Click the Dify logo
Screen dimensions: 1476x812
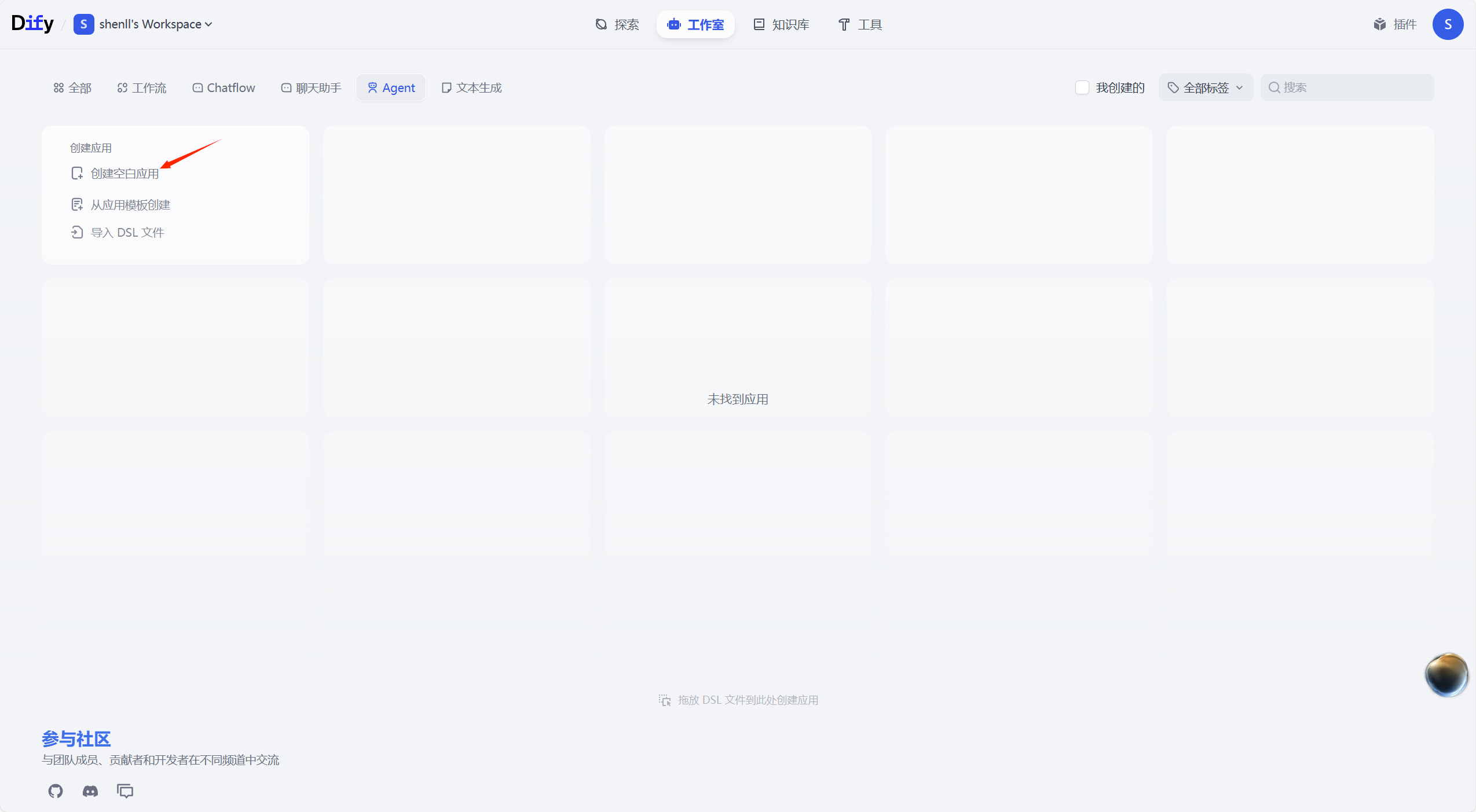tap(32, 24)
